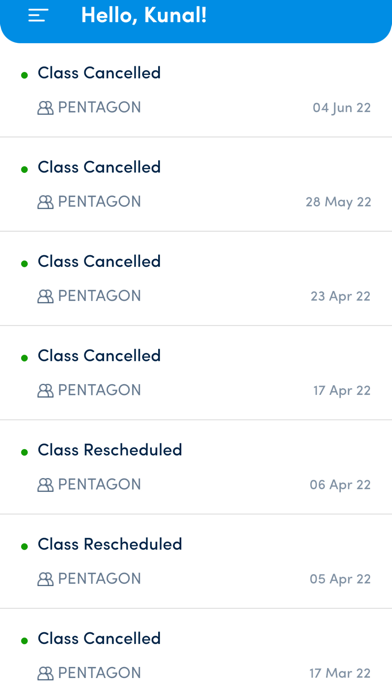
Task: Click green dot beside 06 Apr Class Rescheduled
Action: (24, 452)
